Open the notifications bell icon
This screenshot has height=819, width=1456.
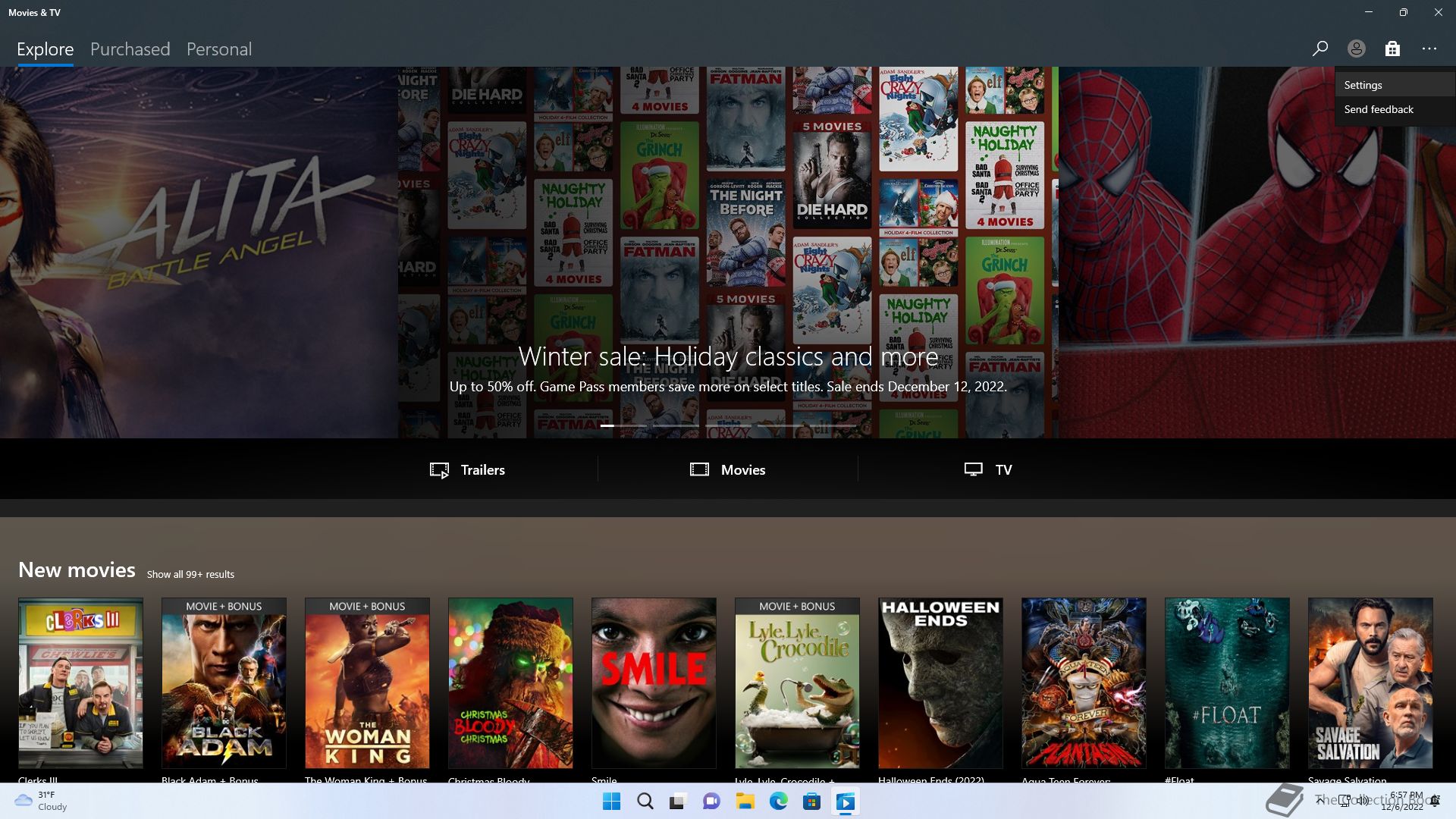click(x=1436, y=801)
